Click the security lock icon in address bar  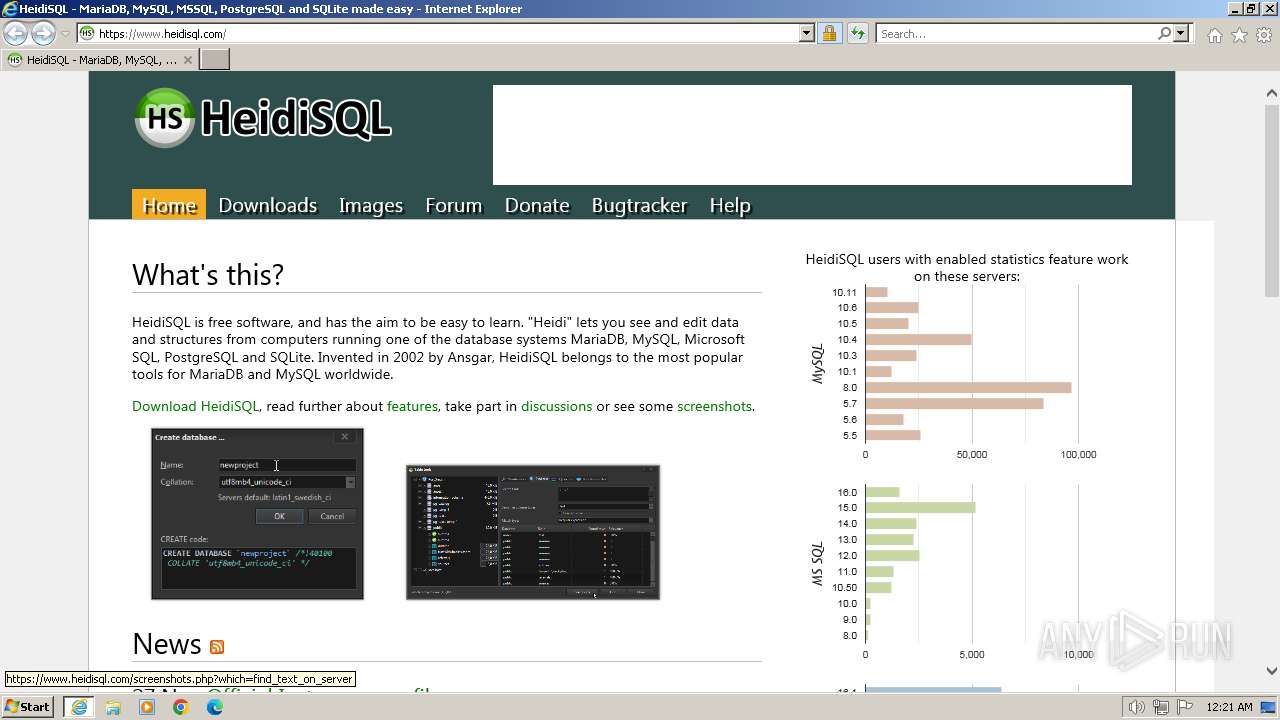(829, 33)
